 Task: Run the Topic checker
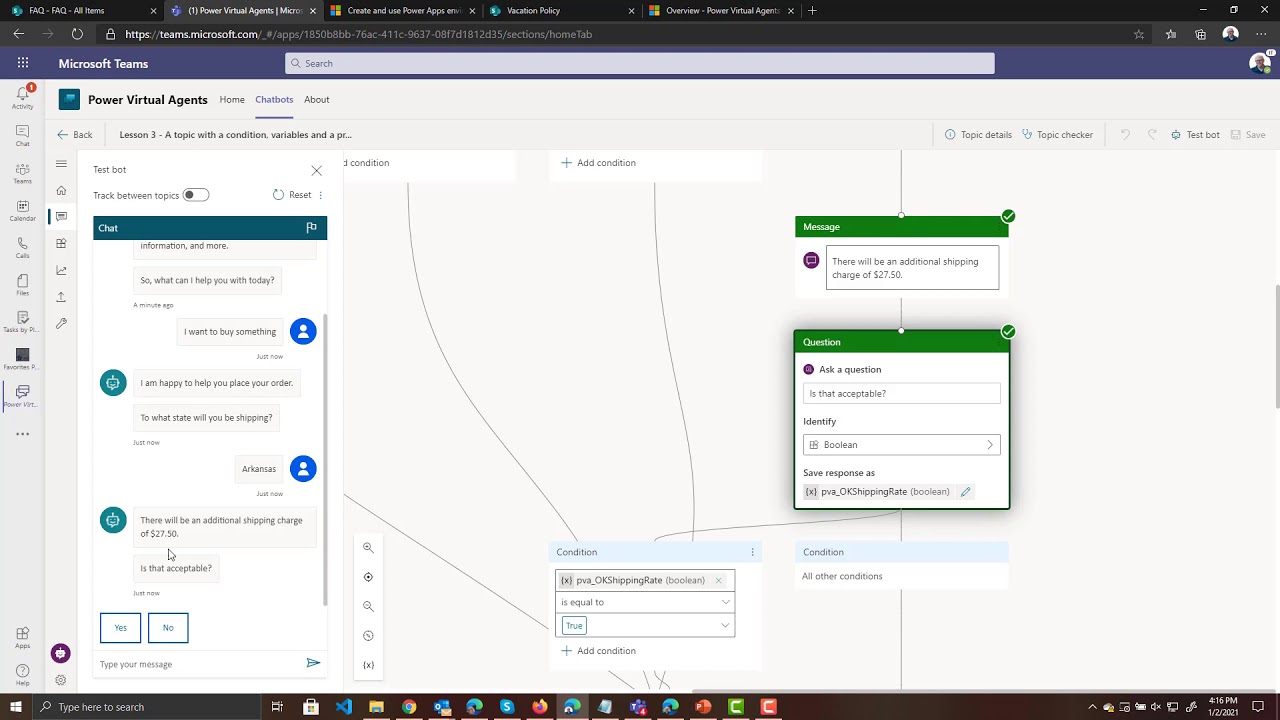point(1057,134)
